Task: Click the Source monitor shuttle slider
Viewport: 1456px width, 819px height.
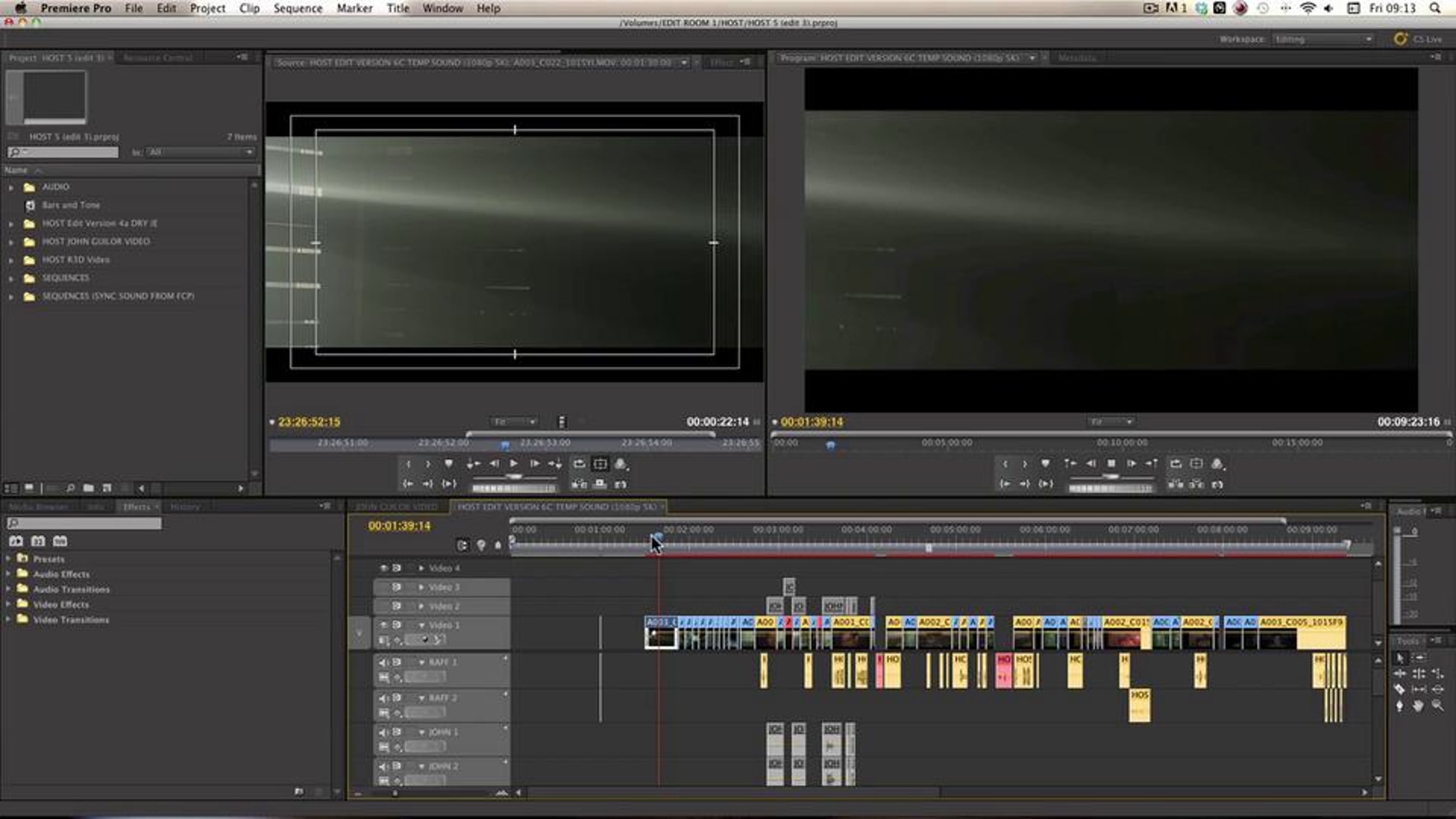Action: 514,477
